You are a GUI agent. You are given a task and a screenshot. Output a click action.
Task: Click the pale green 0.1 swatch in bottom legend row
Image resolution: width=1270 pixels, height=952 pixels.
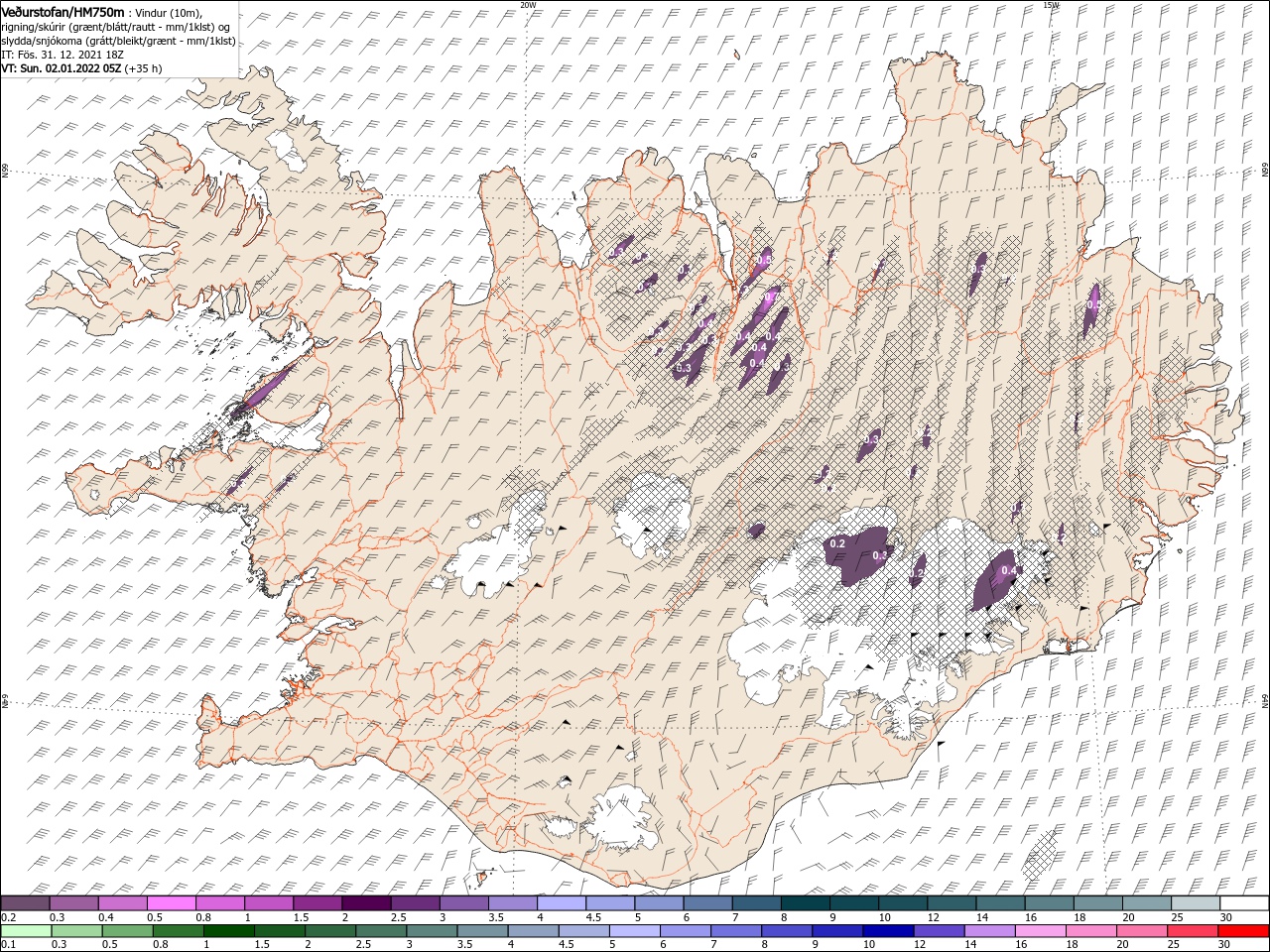[x=26, y=930]
